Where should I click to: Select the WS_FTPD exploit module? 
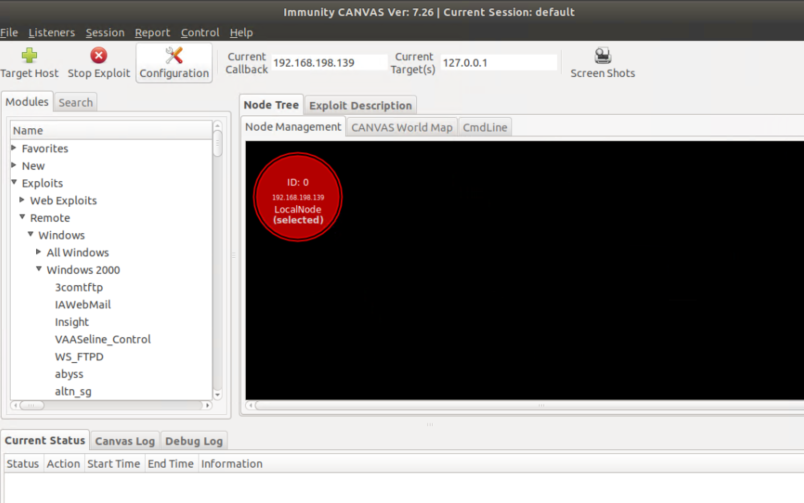point(79,357)
